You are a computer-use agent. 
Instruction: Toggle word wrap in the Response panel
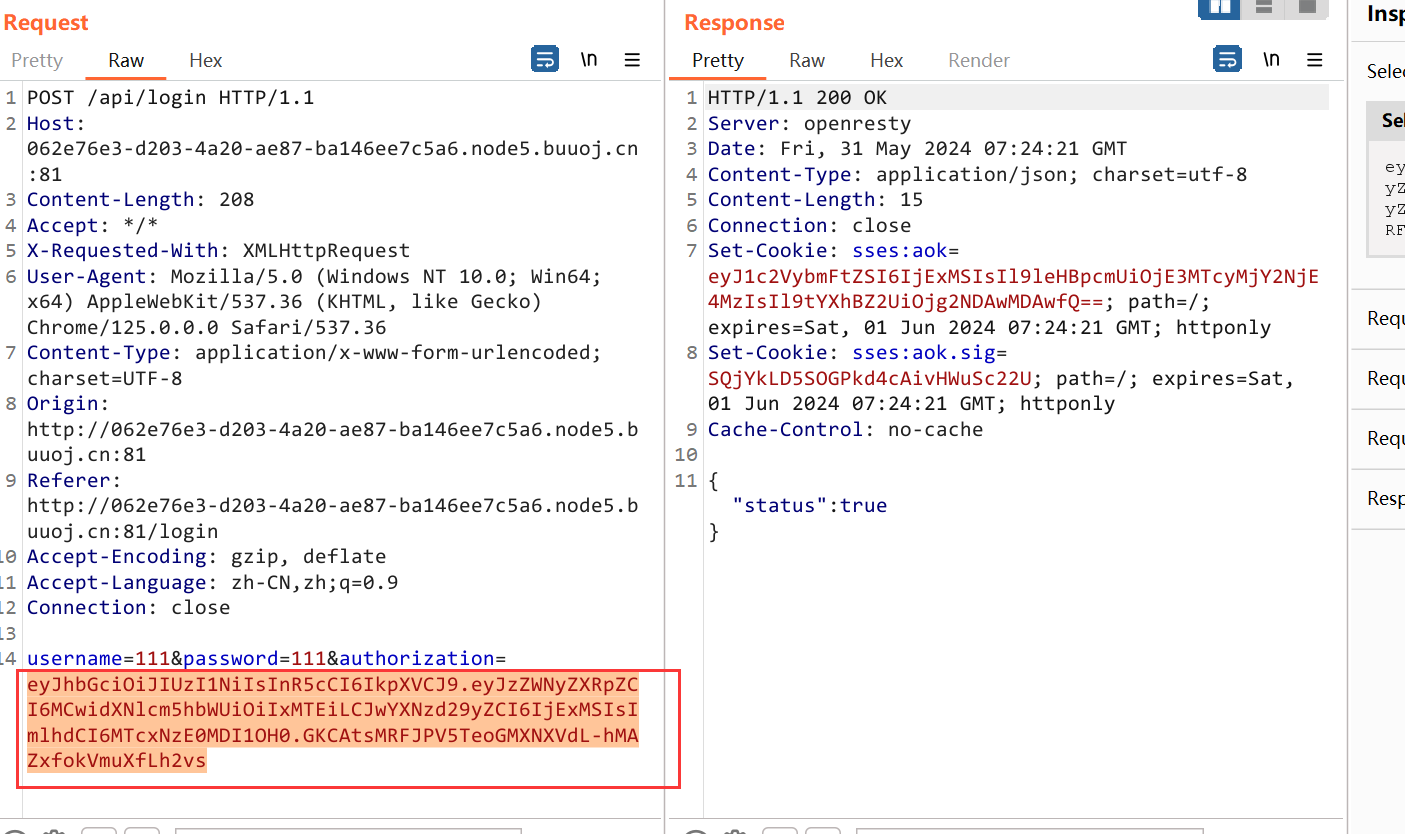(1227, 60)
